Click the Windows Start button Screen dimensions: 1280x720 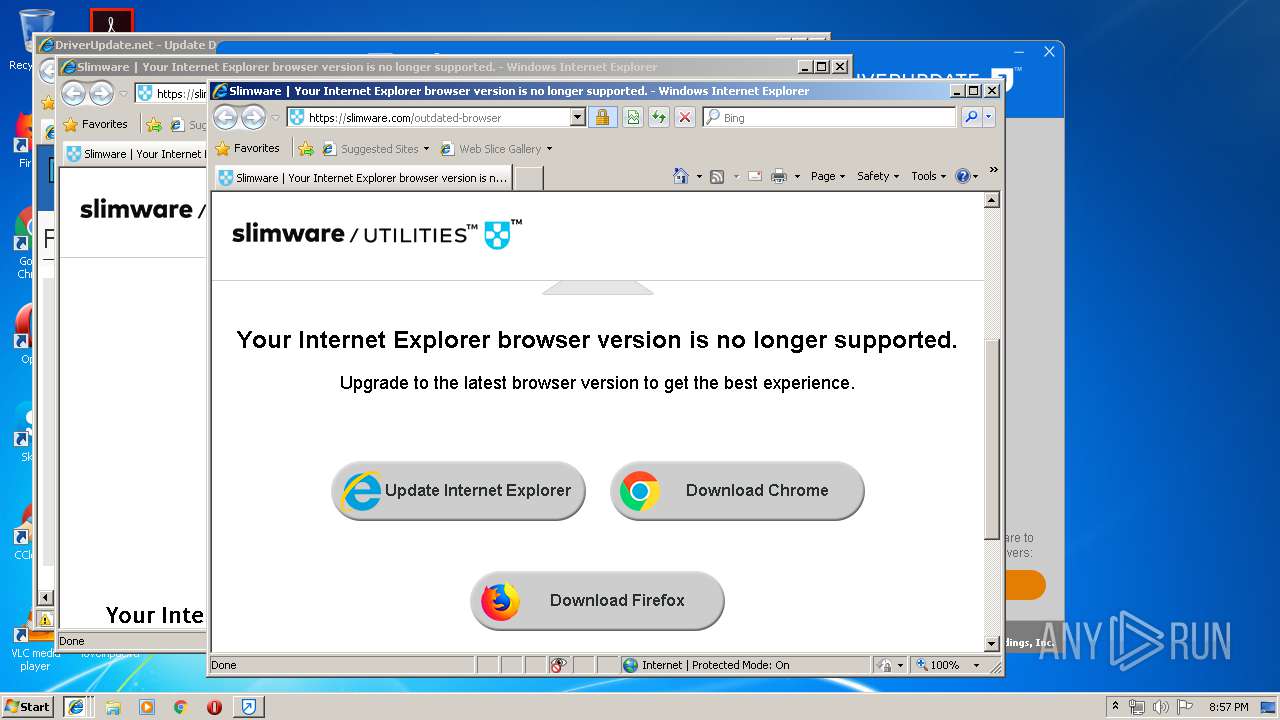(x=27, y=706)
